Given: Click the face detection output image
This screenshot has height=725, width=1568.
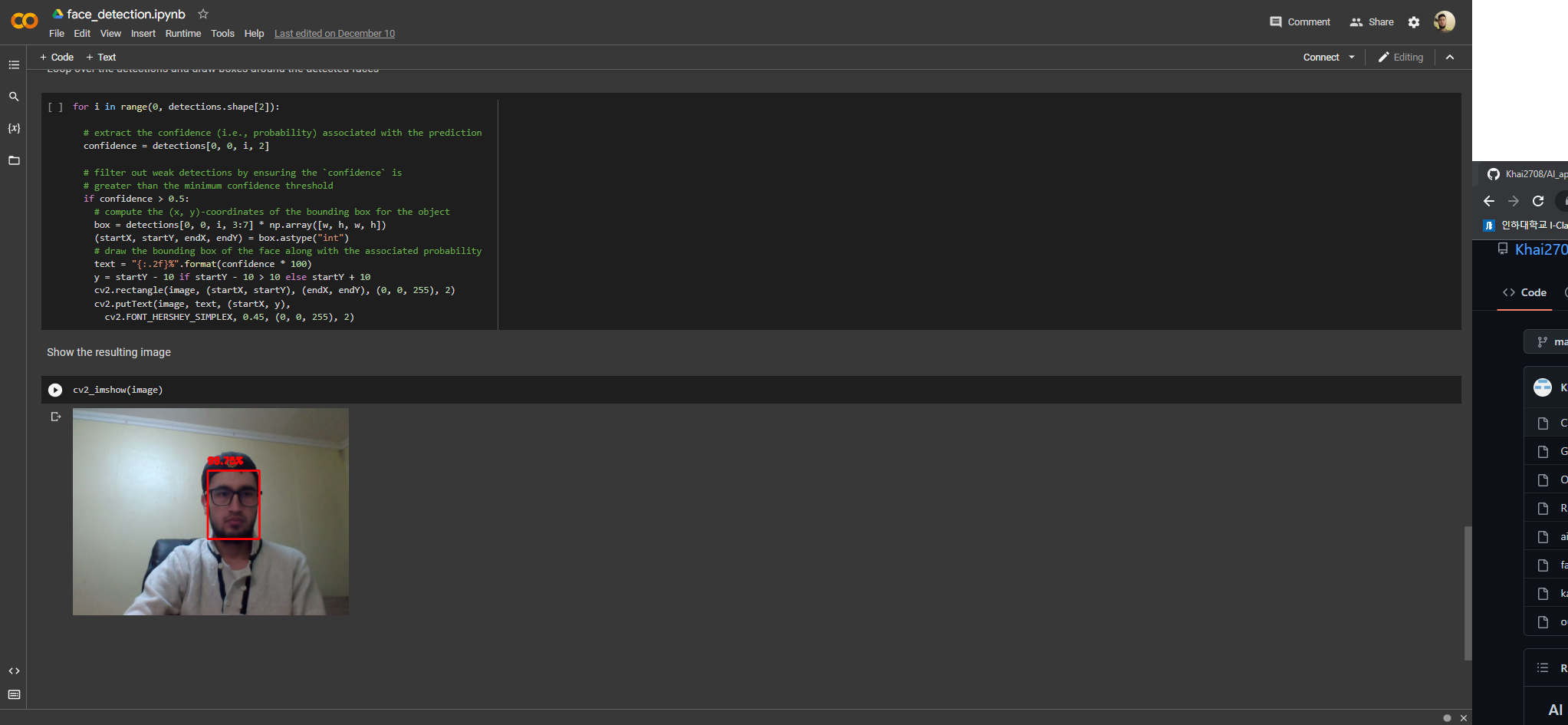Looking at the screenshot, I should (x=211, y=512).
